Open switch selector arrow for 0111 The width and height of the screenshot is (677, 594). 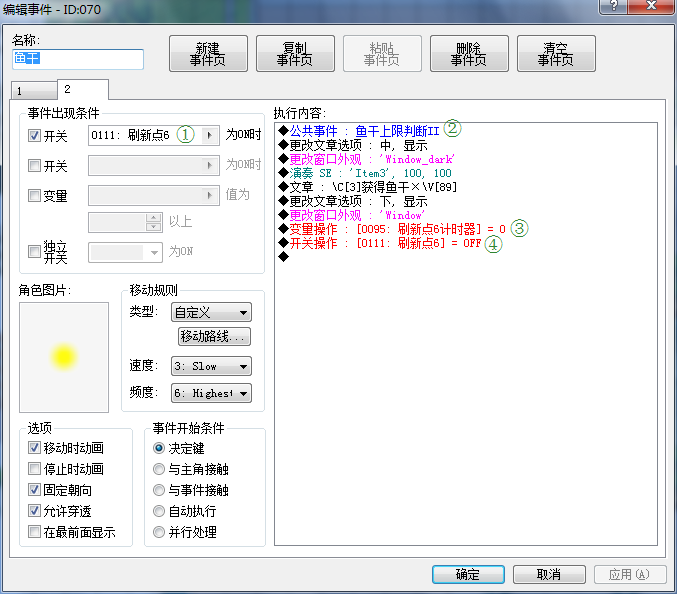pos(210,135)
